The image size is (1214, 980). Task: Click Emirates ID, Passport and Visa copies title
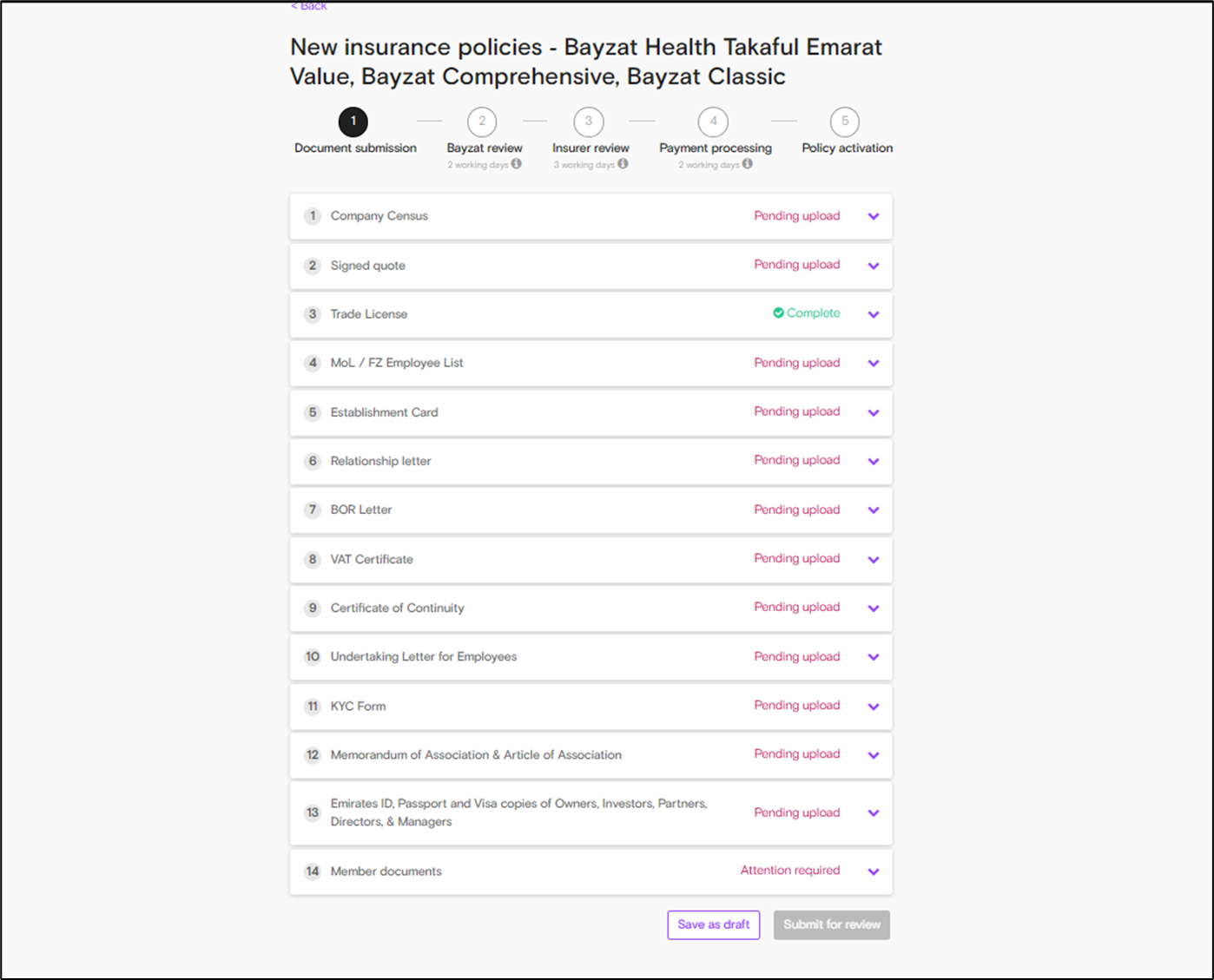(x=519, y=812)
